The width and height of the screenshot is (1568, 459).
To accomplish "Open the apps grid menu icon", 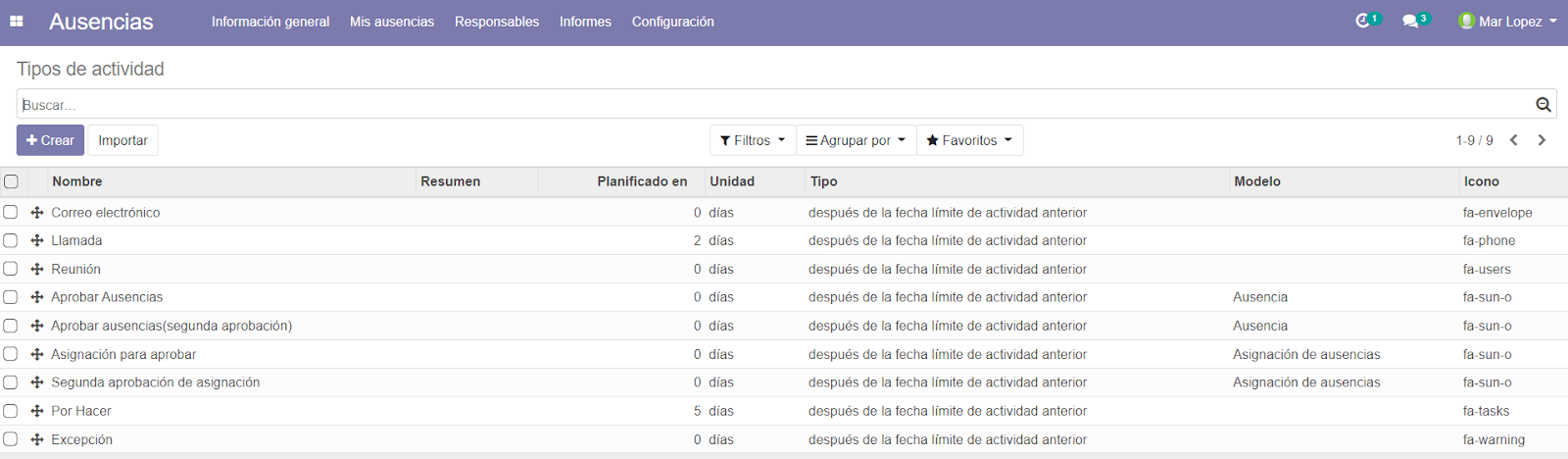I will pos(17,21).
